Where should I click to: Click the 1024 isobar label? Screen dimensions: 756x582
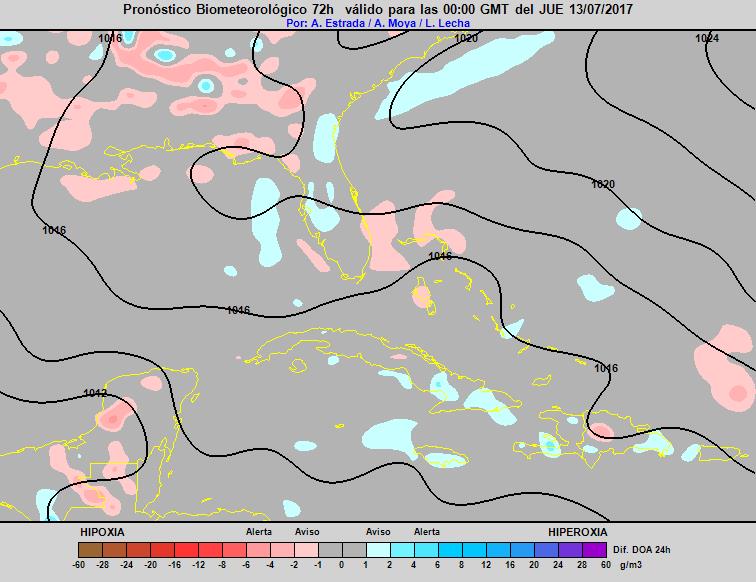pos(707,38)
